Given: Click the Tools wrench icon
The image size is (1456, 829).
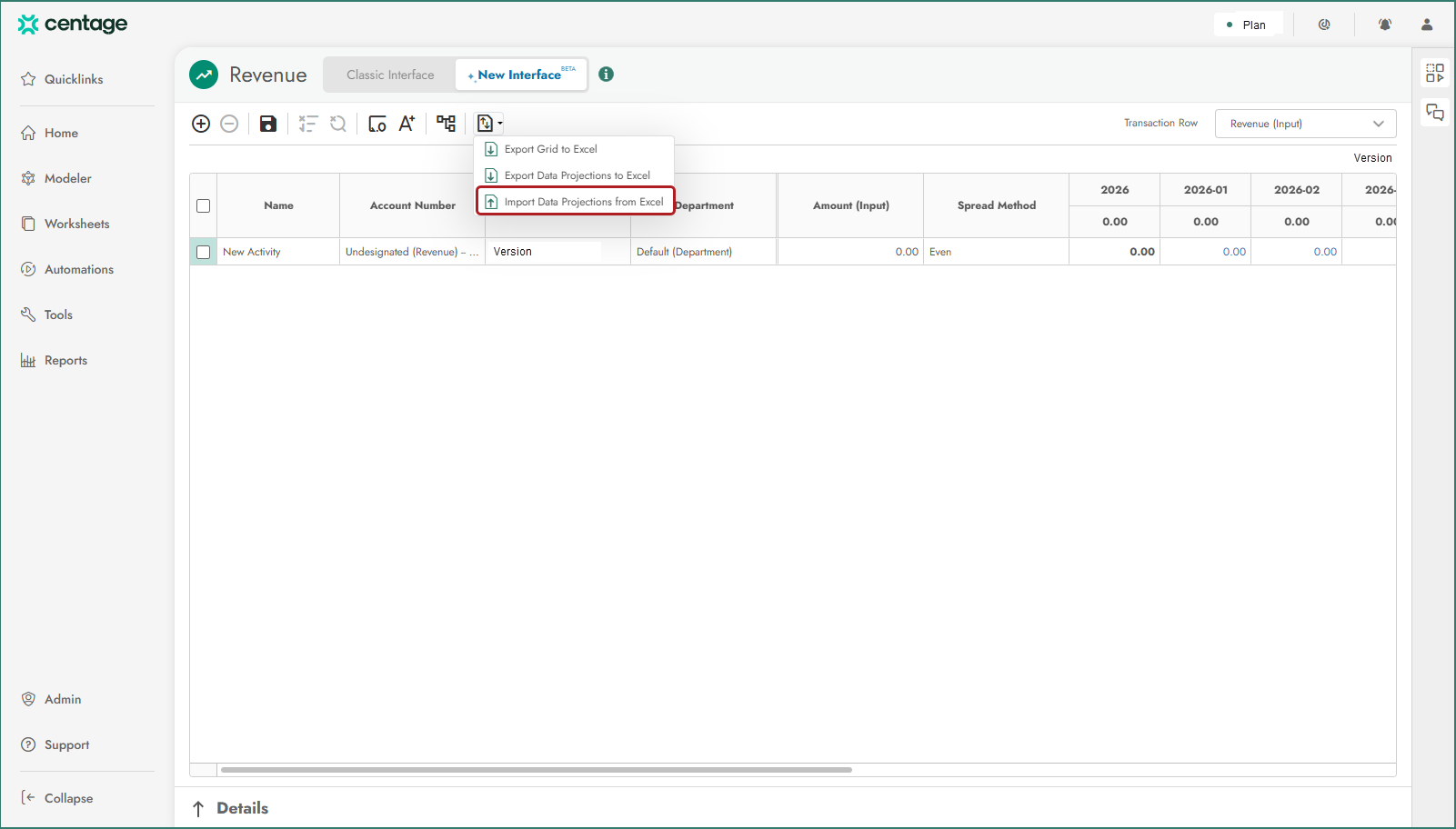Looking at the screenshot, I should click(x=28, y=315).
